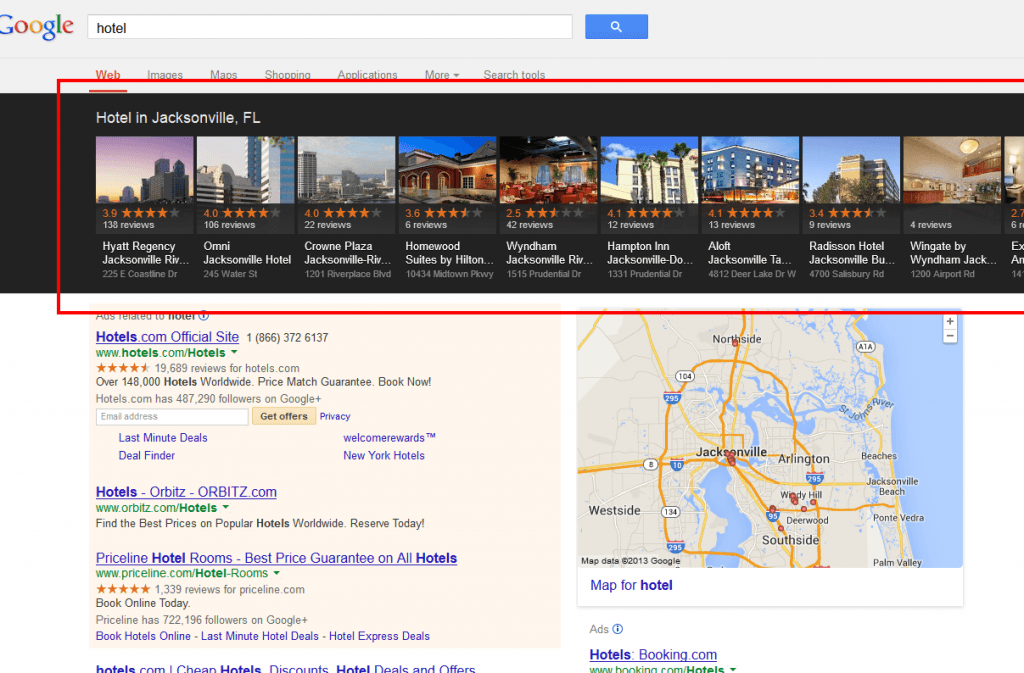Switch to the Applications tab
Image resolution: width=1024 pixels, height=673 pixels.
(367, 75)
